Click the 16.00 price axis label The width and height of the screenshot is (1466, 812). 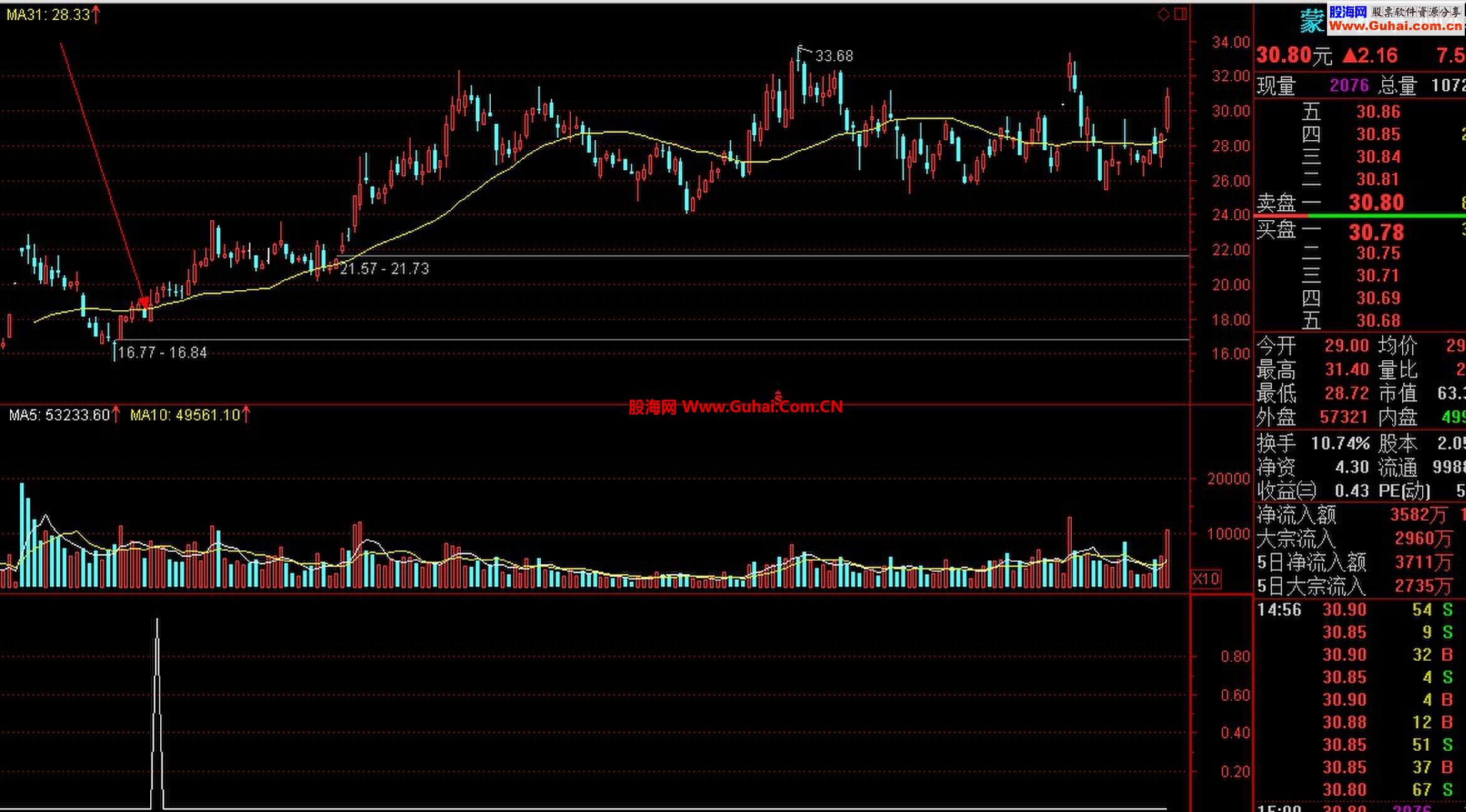pos(1231,354)
